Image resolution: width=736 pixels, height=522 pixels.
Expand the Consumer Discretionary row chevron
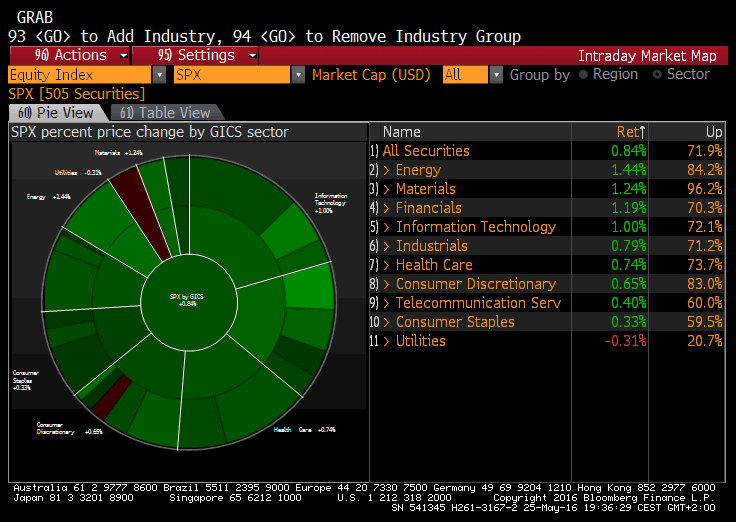tap(386, 284)
